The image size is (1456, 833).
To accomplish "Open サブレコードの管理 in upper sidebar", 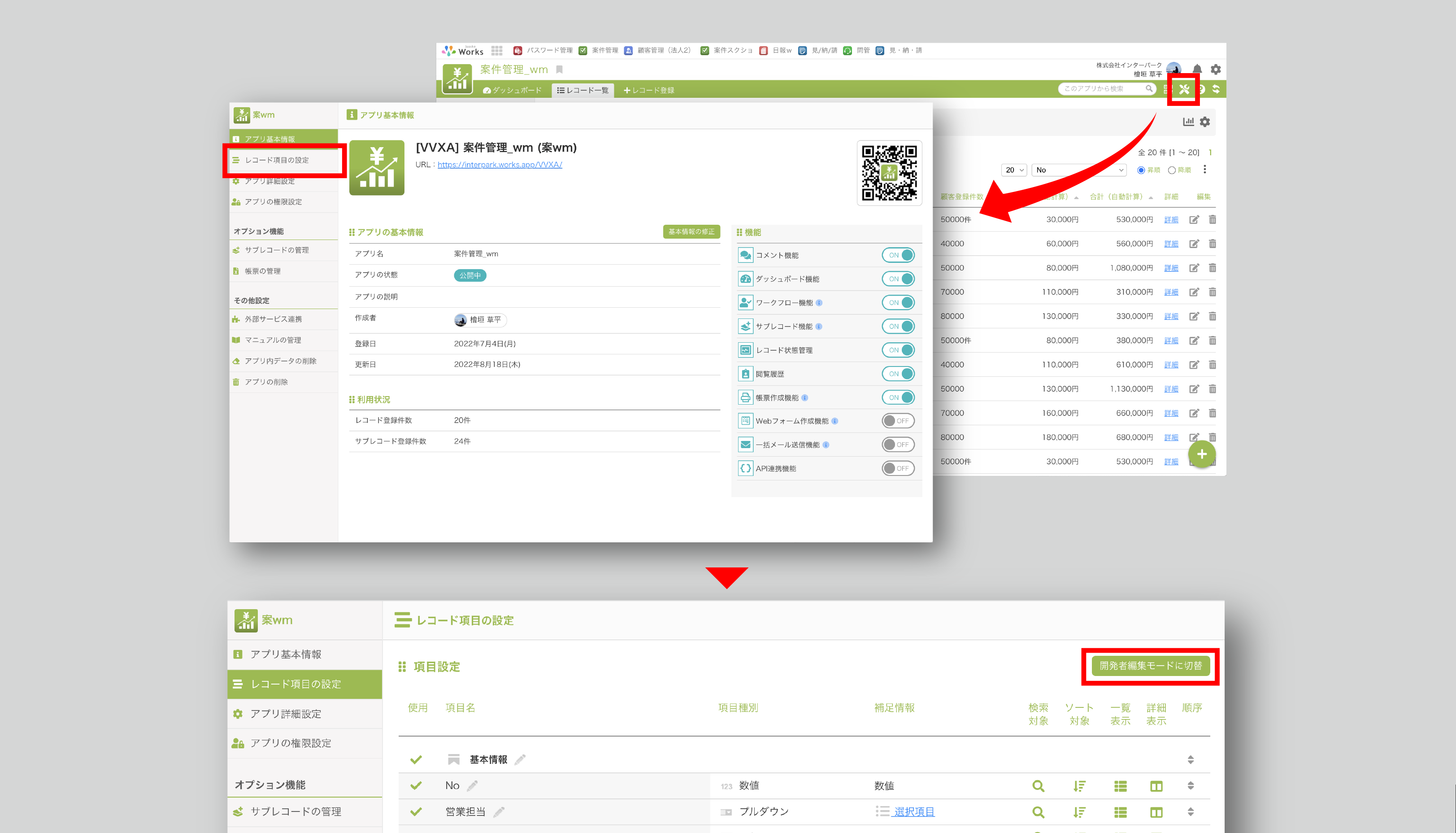I will point(284,250).
